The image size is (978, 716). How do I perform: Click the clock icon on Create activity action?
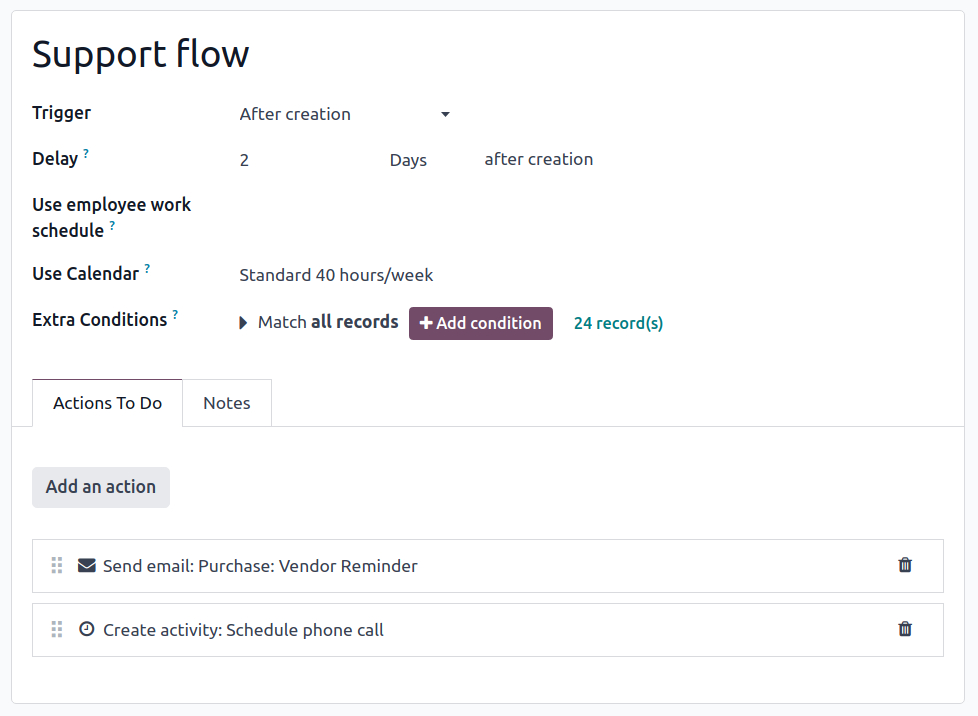(86, 629)
